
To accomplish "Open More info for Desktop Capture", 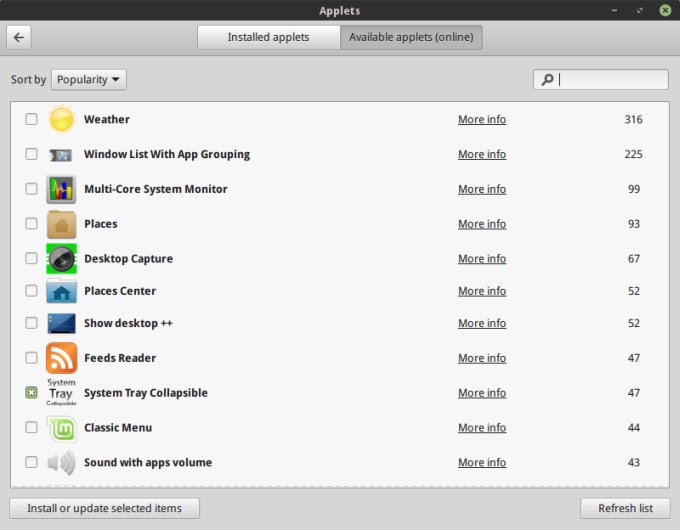I will [482, 258].
